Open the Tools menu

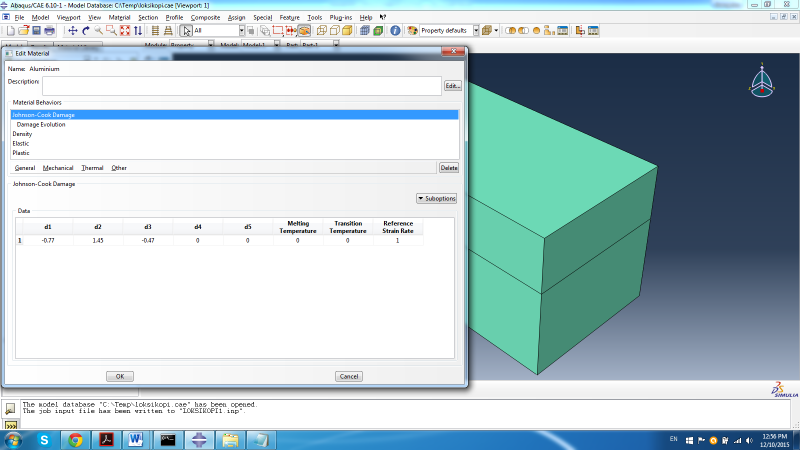click(314, 17)
